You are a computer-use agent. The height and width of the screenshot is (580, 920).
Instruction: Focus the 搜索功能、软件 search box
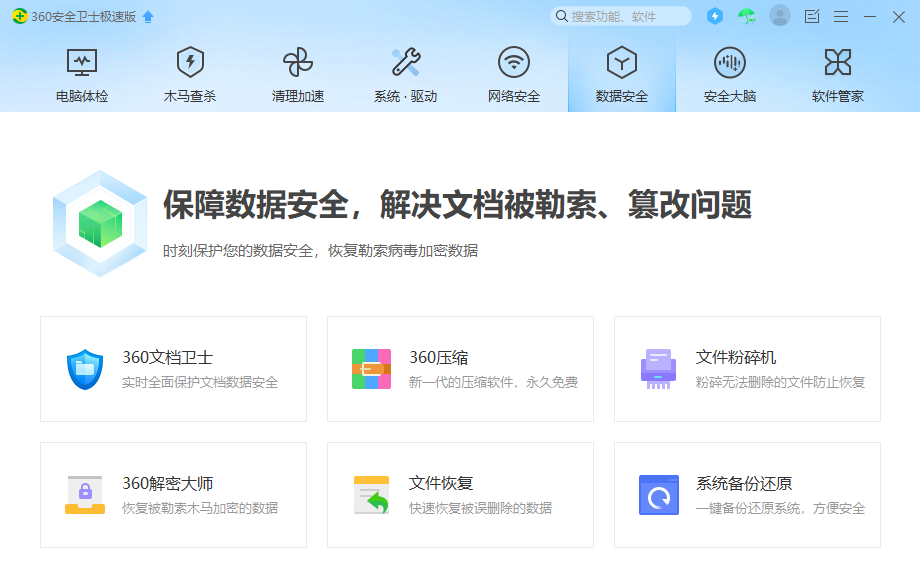pos(621,16)
